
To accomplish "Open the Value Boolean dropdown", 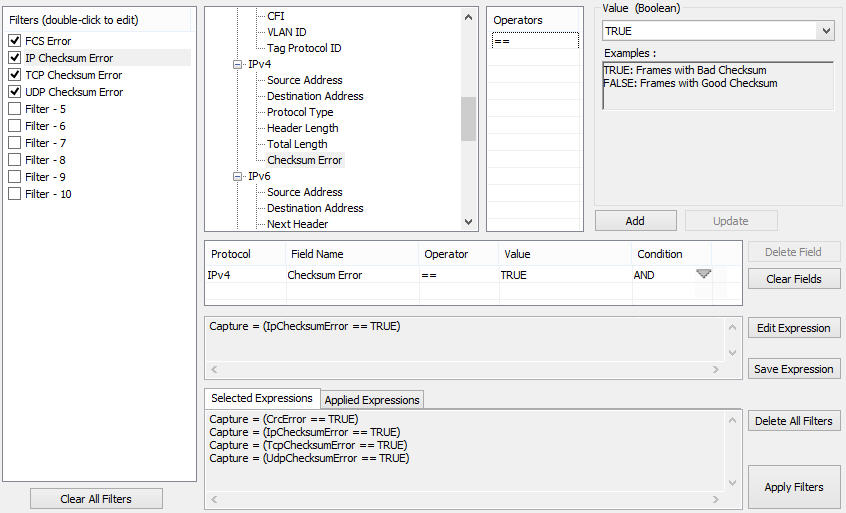I will pyautogui.click(x=826, y=31).
